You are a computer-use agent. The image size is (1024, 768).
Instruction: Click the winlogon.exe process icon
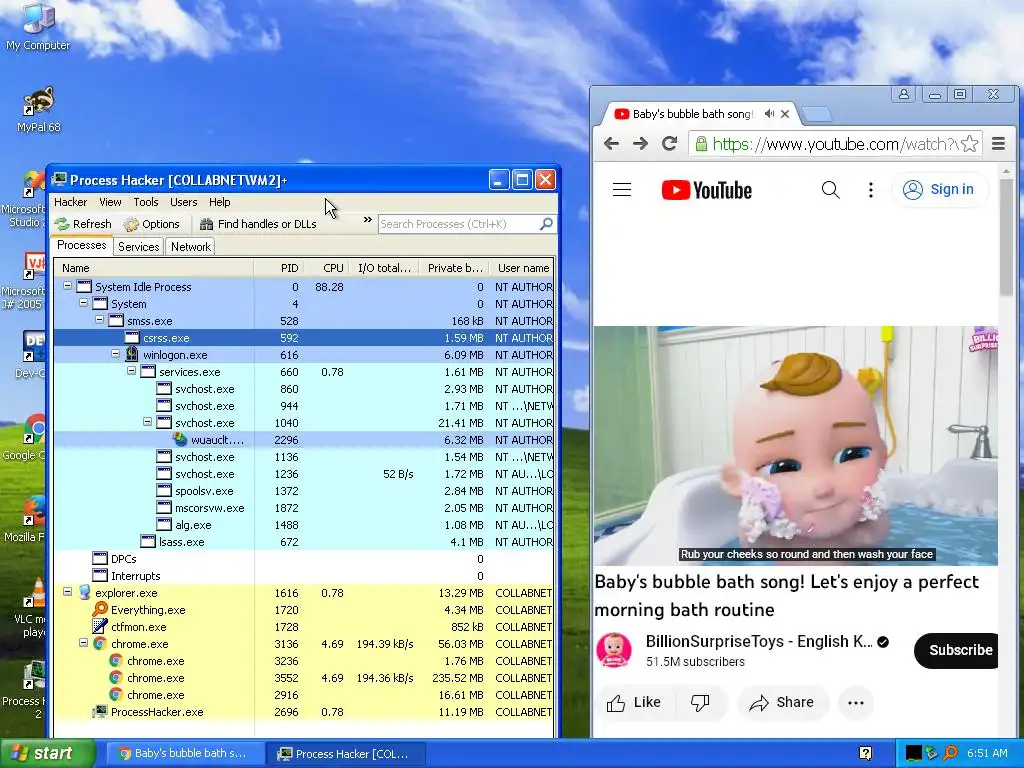click(132, 354)
